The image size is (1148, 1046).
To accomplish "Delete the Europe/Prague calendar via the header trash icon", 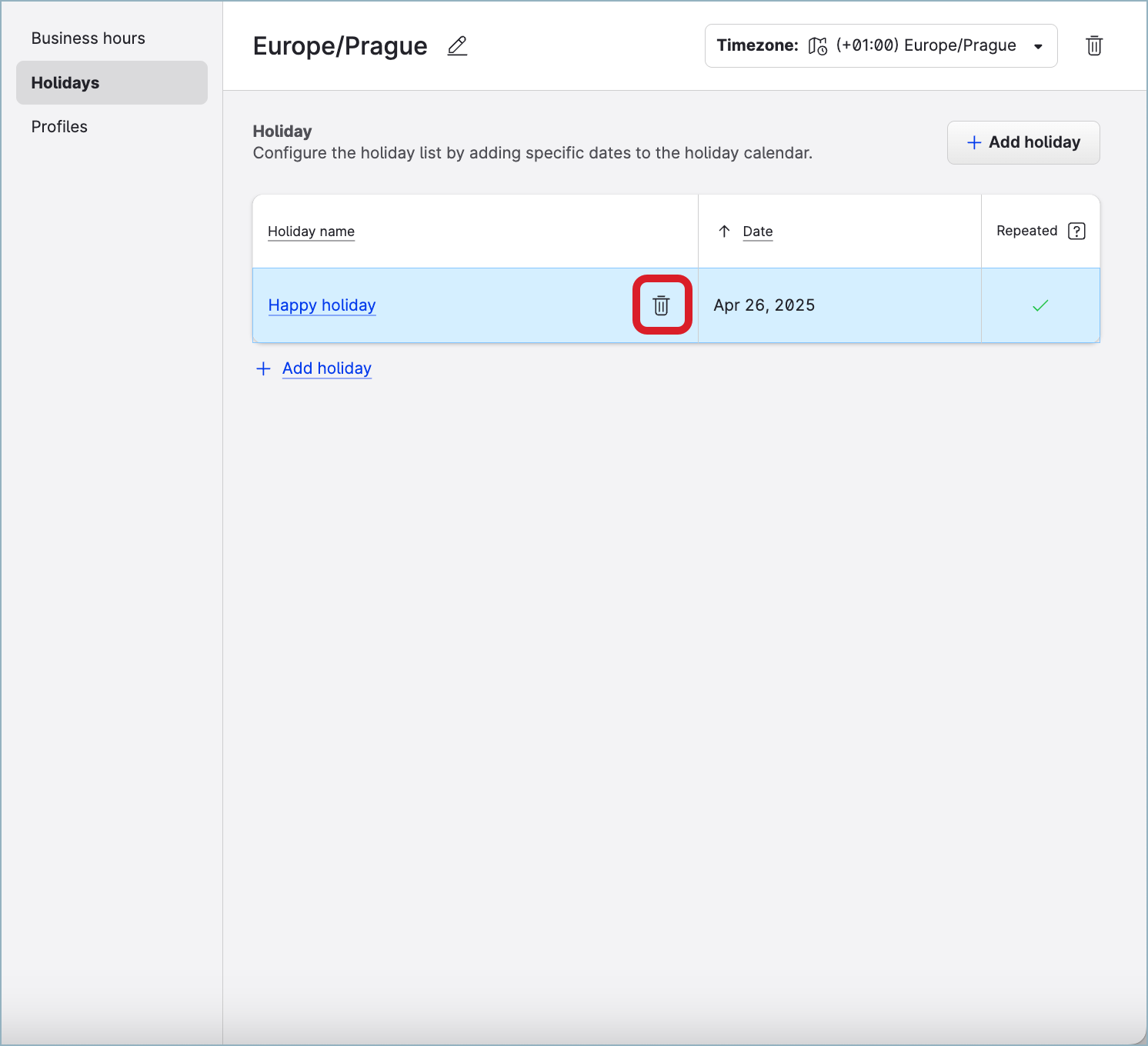I will click(1093, 46).
